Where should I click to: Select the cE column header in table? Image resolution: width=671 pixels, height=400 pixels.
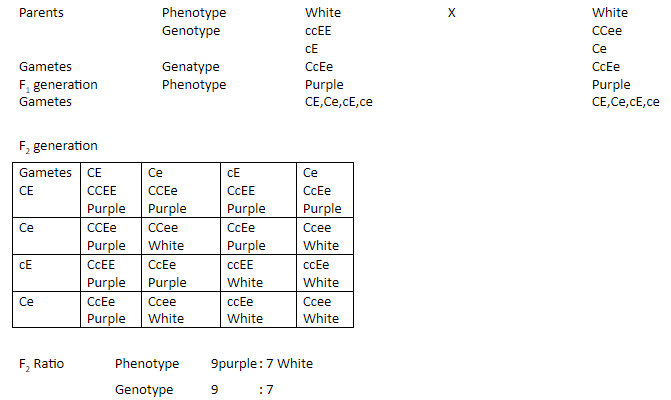pyautogui.click(x=237, y=172)
